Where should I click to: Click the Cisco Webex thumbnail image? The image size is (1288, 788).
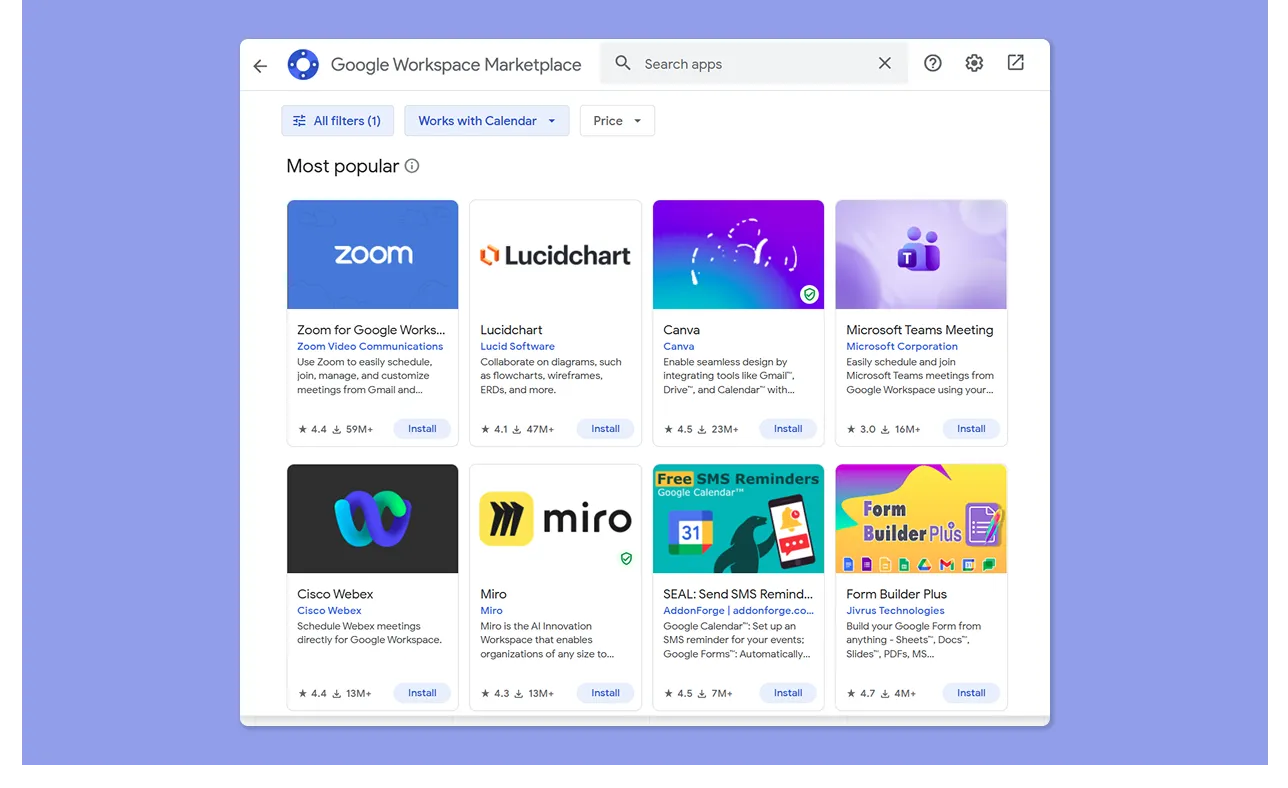coord(372,518)
